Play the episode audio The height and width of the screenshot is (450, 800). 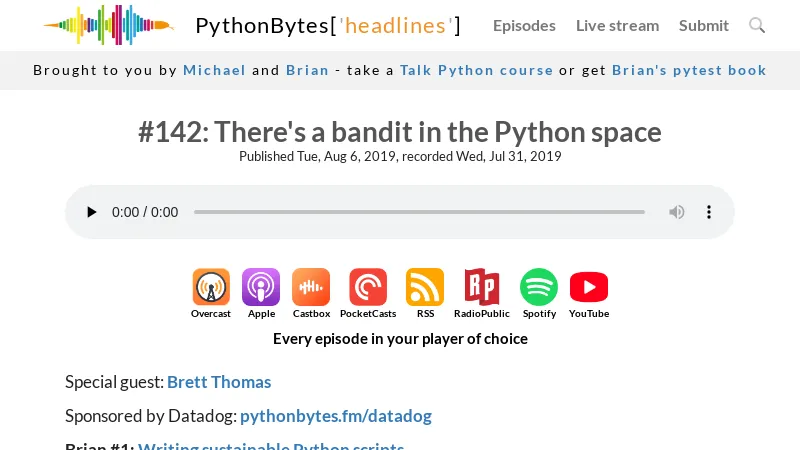click(92, 212)
